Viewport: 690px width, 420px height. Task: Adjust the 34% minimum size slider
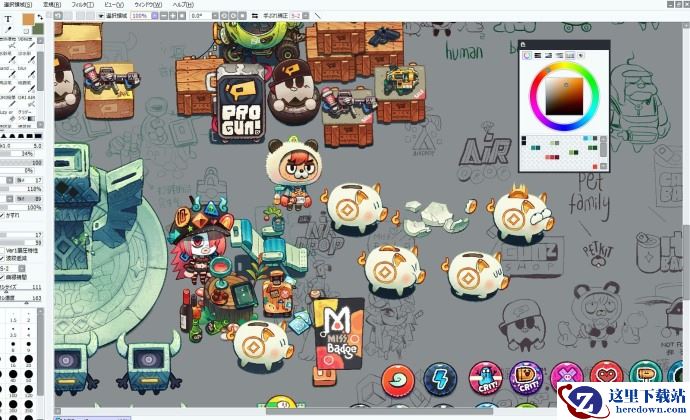click(18, 154)
